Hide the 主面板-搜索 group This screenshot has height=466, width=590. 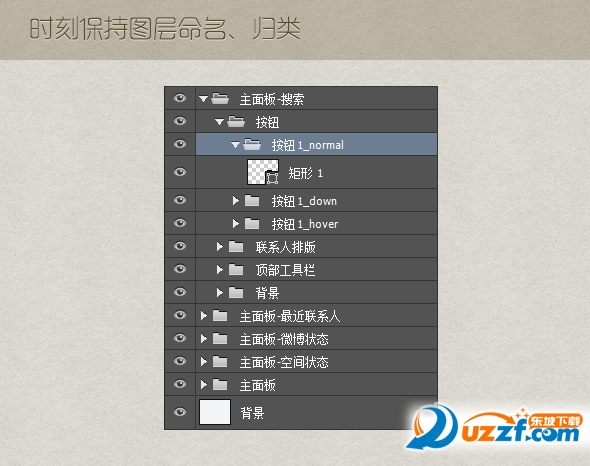pos(180,98)
